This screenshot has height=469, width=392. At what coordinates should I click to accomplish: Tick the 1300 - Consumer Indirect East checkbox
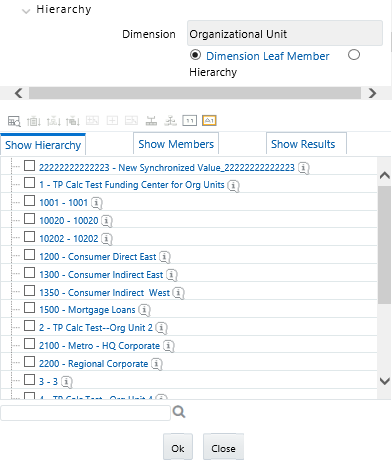[x=29, y=273]
